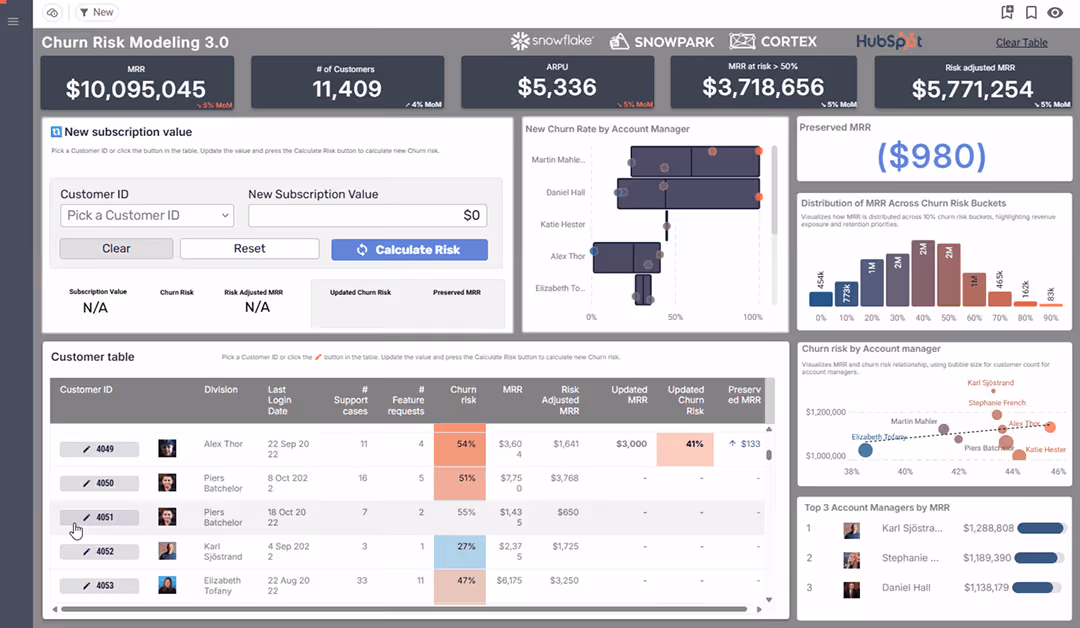Click the add-bookmark icon in the top bar
This screenshot has height=628, width=1080.
tap(1008, 12)
